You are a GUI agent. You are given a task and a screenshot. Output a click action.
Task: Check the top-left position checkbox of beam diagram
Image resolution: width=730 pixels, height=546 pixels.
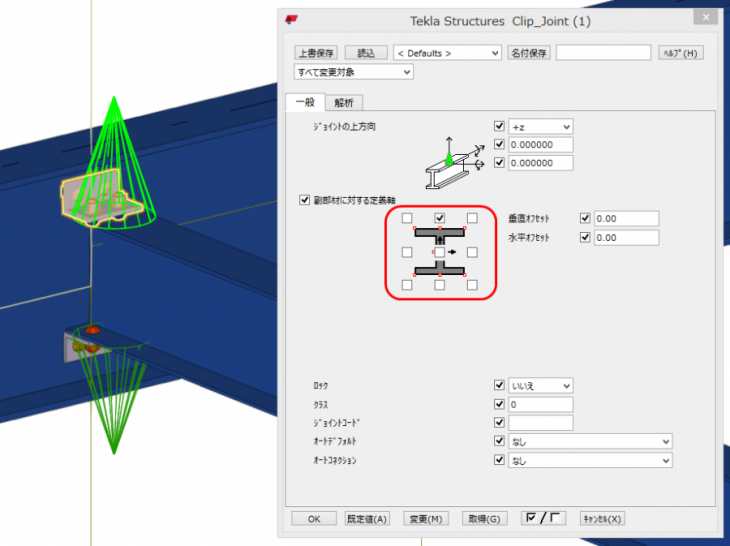click(x=407, y=218)
